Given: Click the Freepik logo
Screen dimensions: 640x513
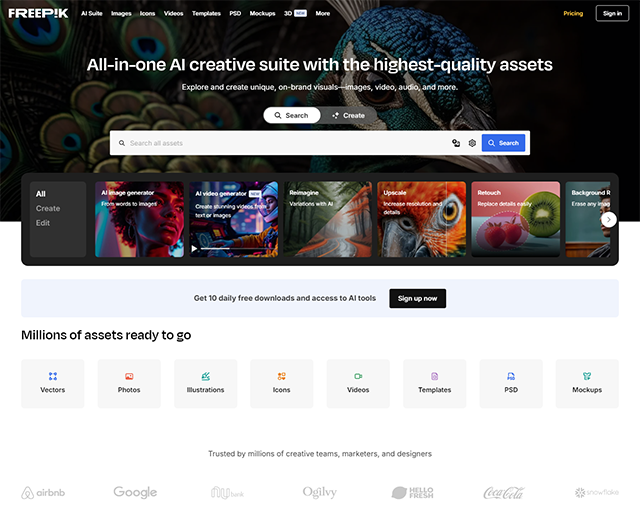Looking at the screenshot, I should coord(38,13).
